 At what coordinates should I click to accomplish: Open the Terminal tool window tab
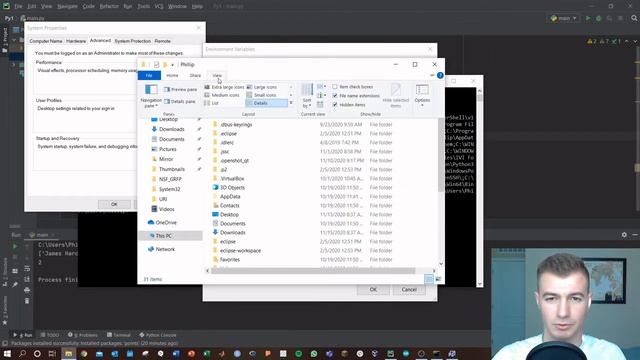coord(118,335)
